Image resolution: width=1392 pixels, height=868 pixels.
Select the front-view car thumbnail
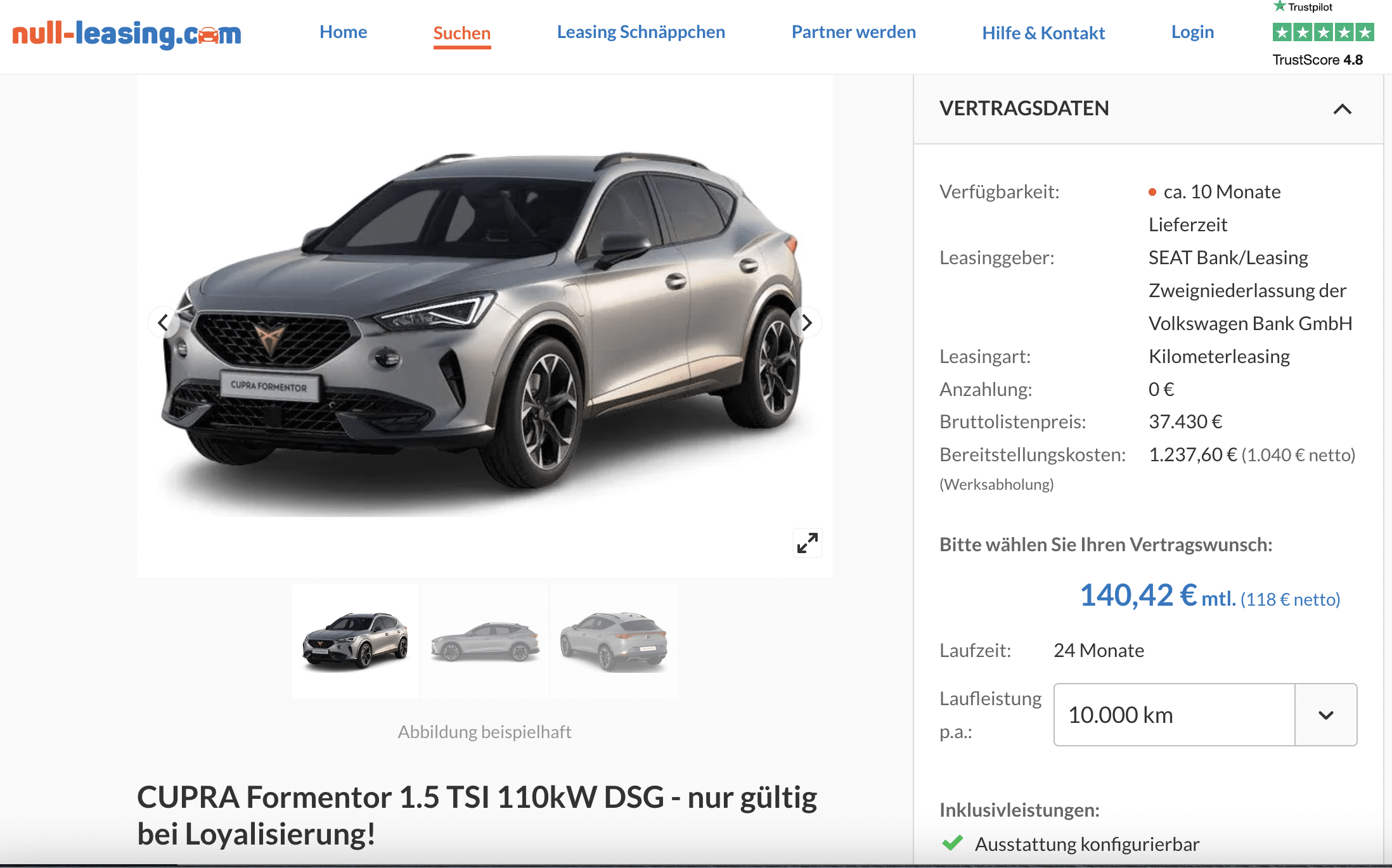pyautogui.click(x=356, y=641)
